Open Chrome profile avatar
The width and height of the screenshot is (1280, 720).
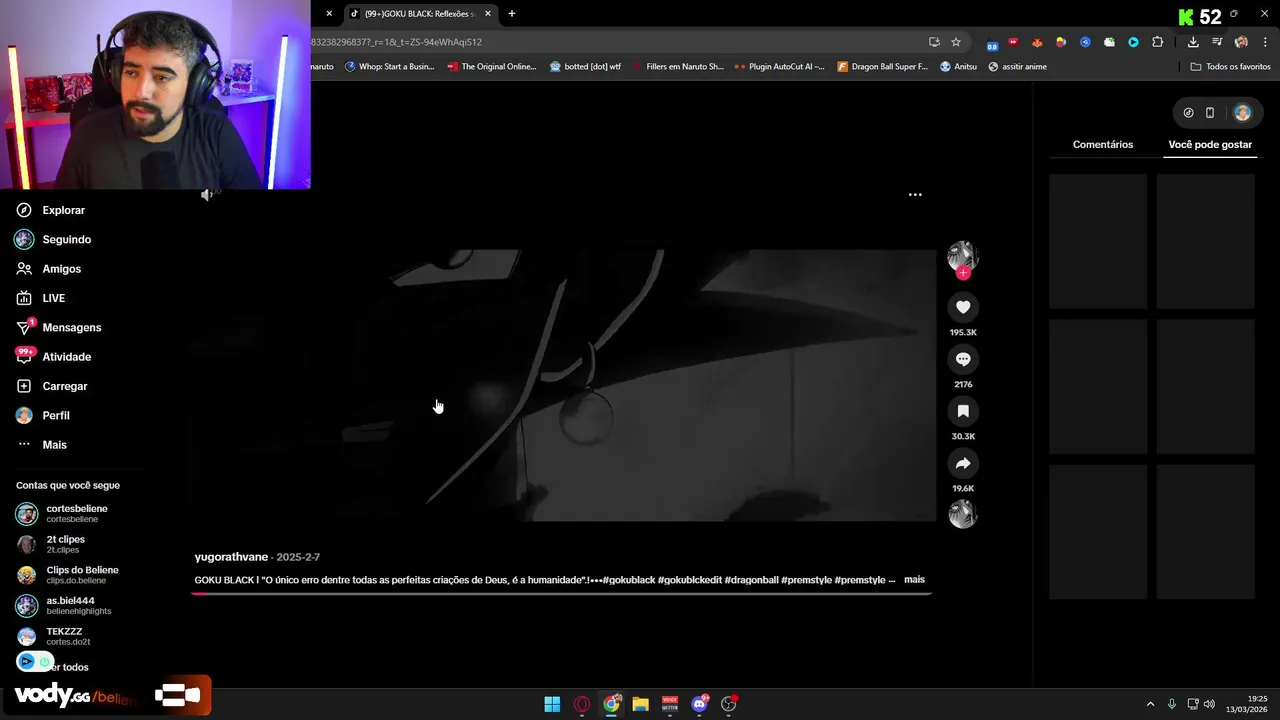pyautogui.click(x=1241, y=42)
